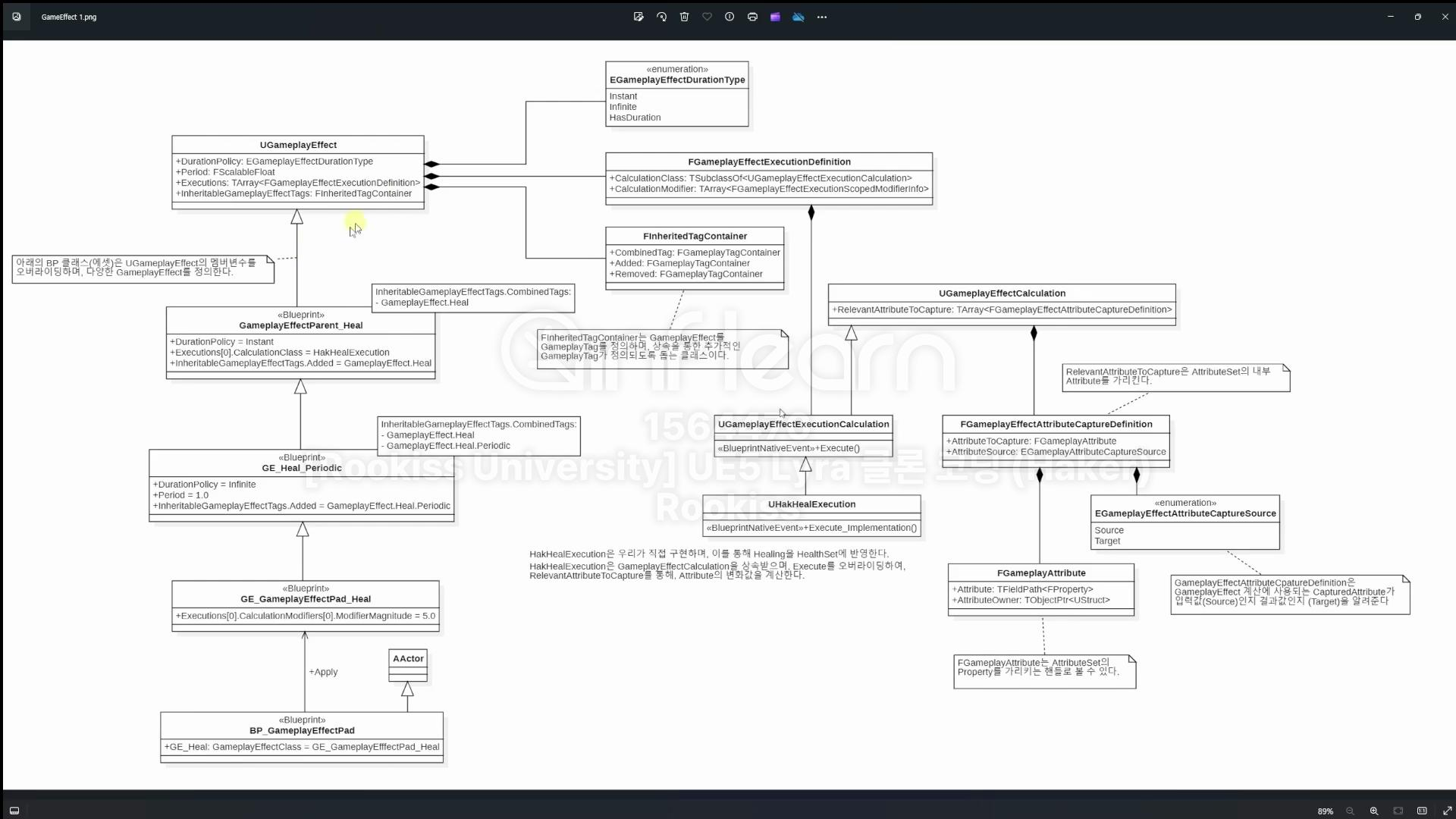Viewport: 1456px width, 819px height.
Task: Click the UGameplayEffect class box in diagram
Action: pyautogui.click(x=298, y=171)
